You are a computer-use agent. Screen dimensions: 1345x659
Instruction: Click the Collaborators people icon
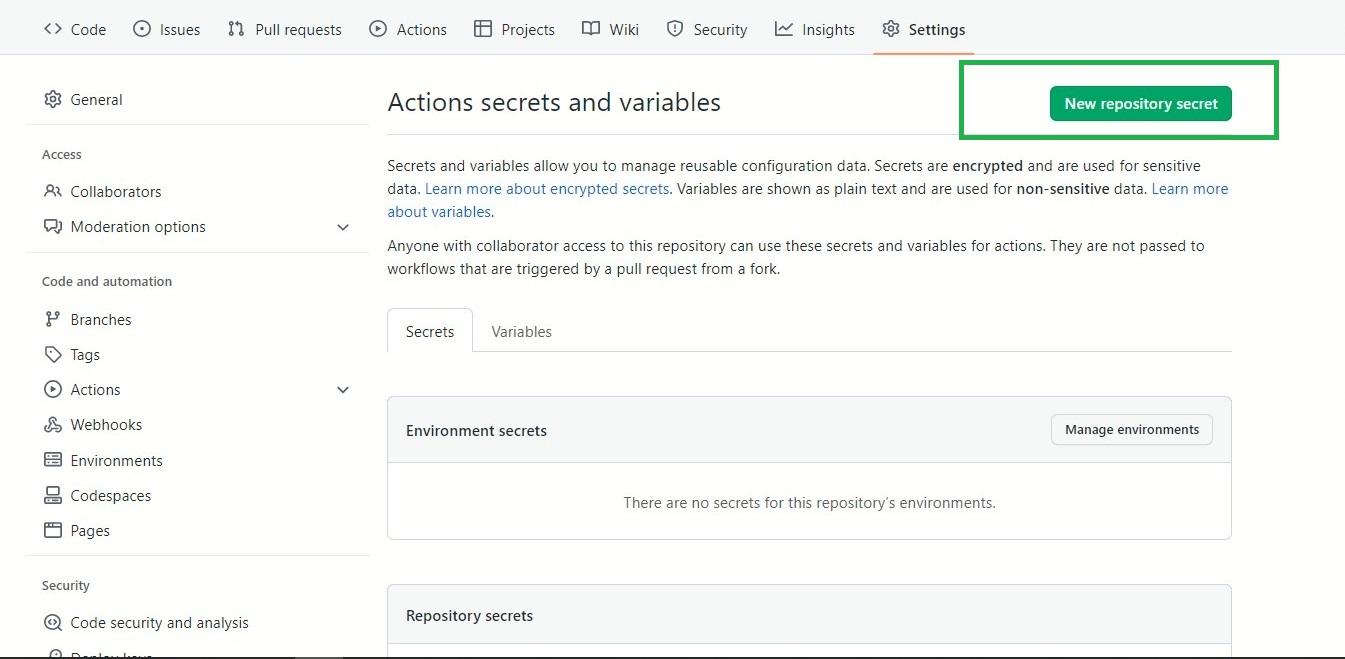[x=53, y=192]
